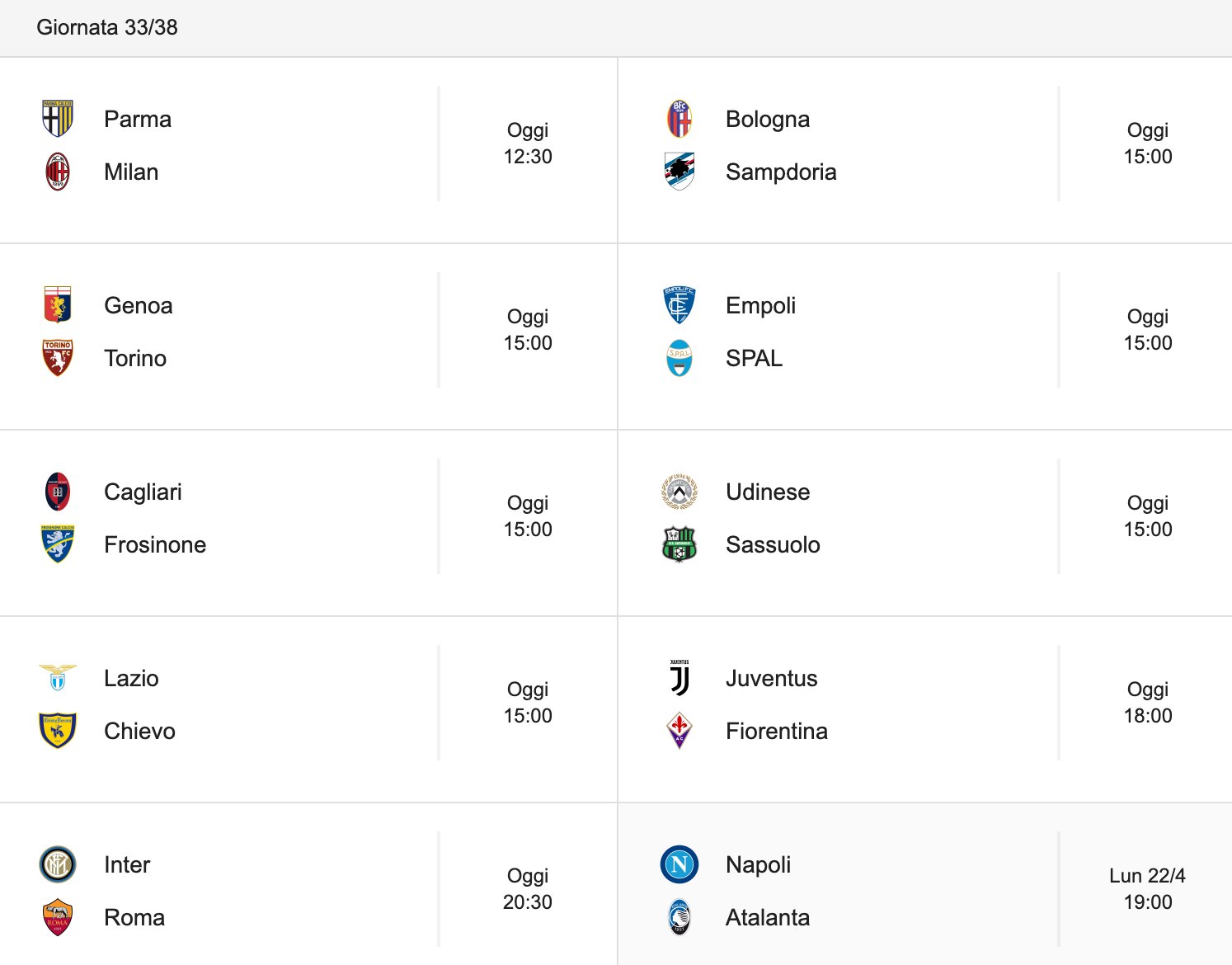The height and width of the screenshot is (965, 1232).
Task: Open the Genoa team name
Action: pos(139,306)
